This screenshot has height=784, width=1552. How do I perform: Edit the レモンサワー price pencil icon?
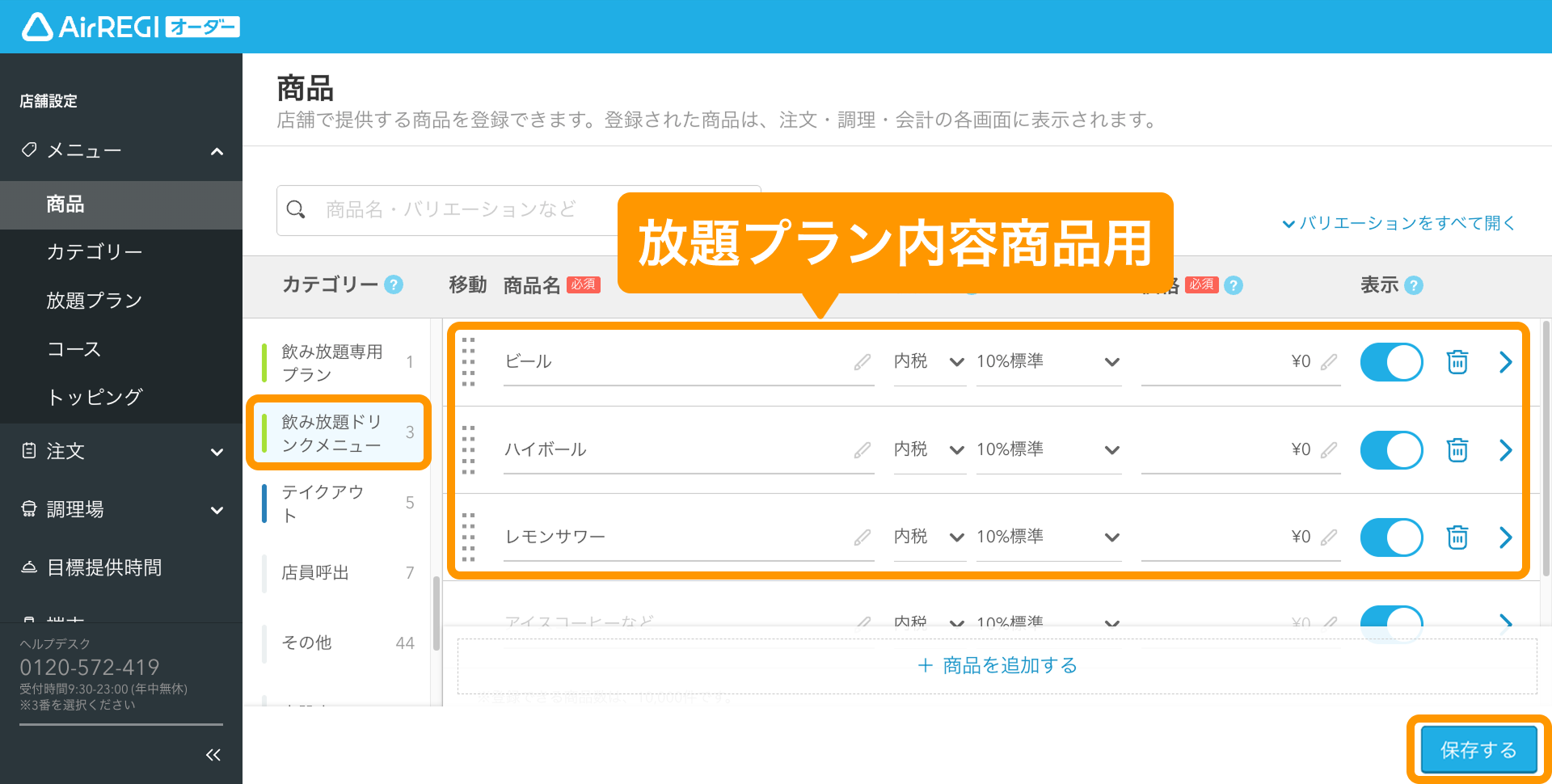pos(1329,537)
